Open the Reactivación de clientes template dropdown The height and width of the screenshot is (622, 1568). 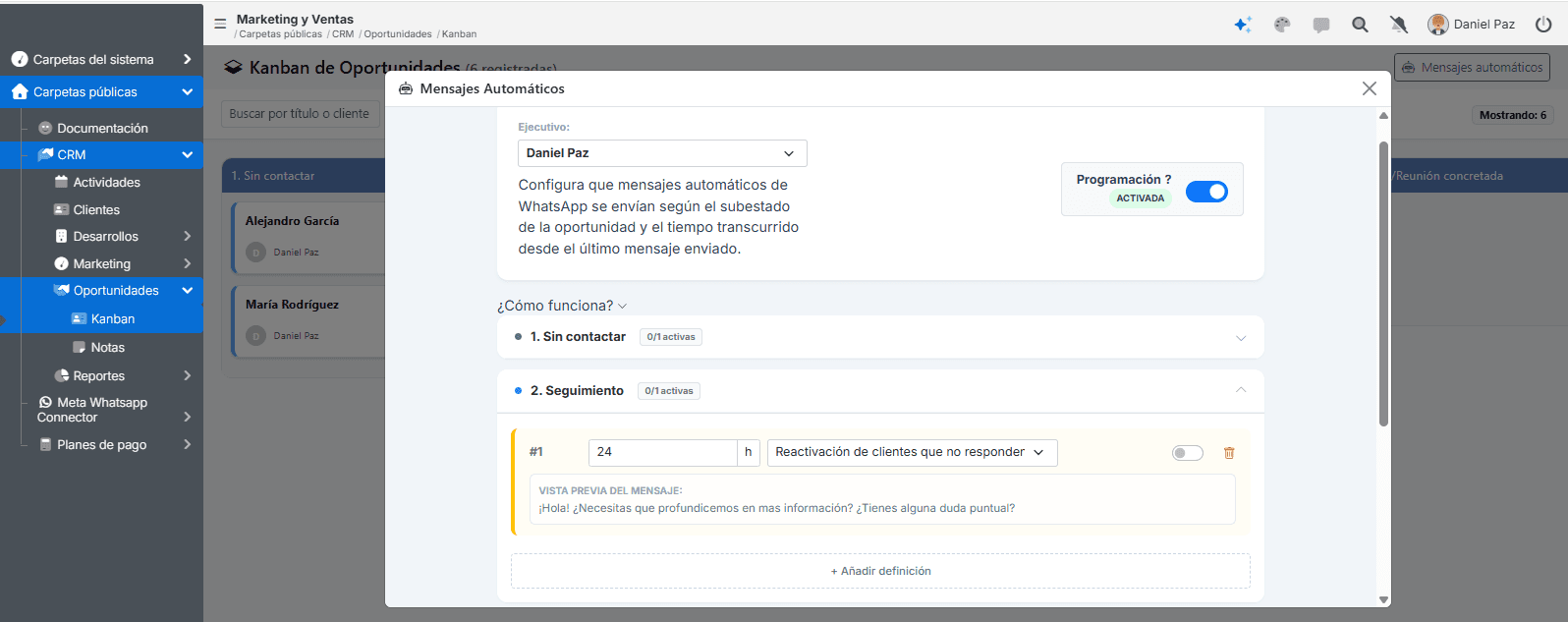point(912,452)
